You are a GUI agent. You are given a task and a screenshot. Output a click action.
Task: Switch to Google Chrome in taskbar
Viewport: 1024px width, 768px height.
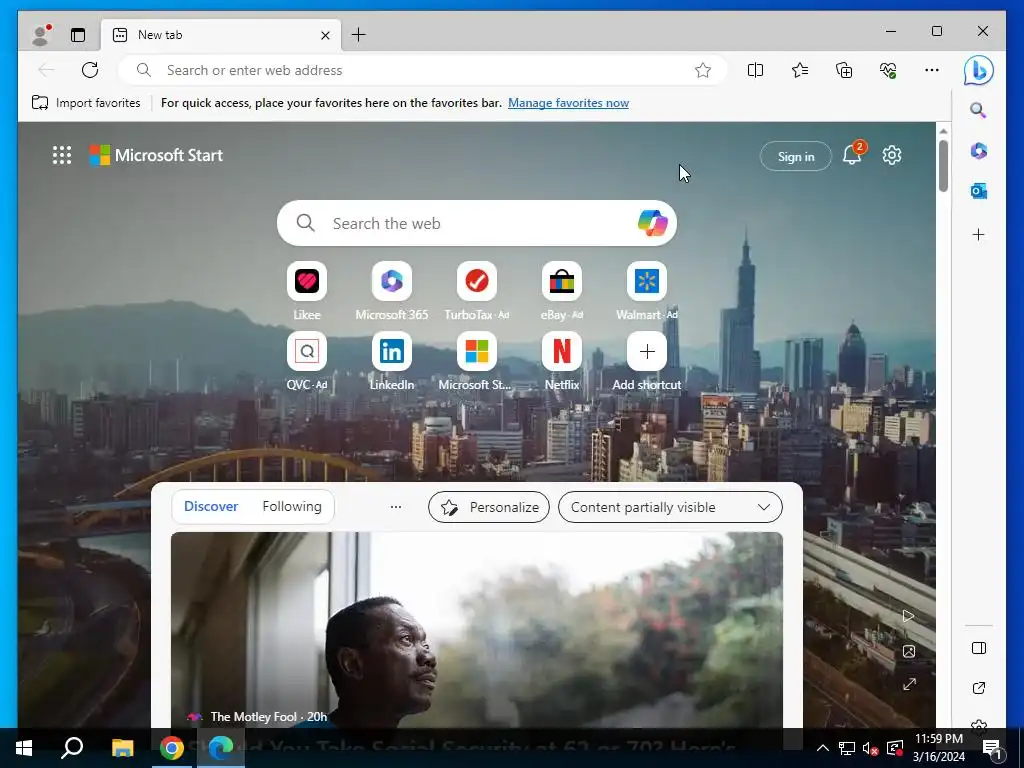[x=172, y=748]
